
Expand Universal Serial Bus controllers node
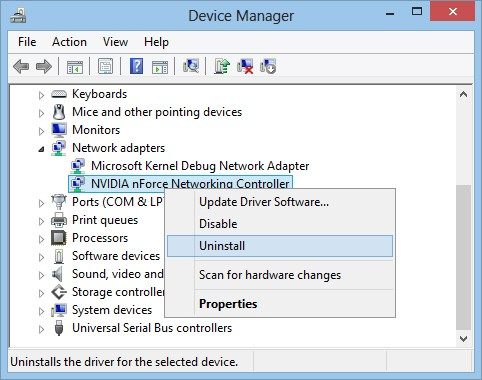pyautogui.click(x=41, y=329)
